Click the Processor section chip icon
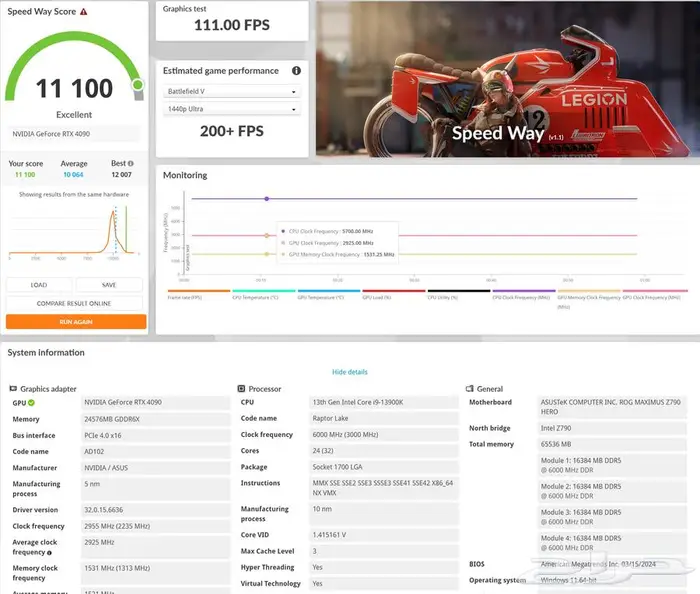This screenshot has height=594, width=700. tap(241, 389)
